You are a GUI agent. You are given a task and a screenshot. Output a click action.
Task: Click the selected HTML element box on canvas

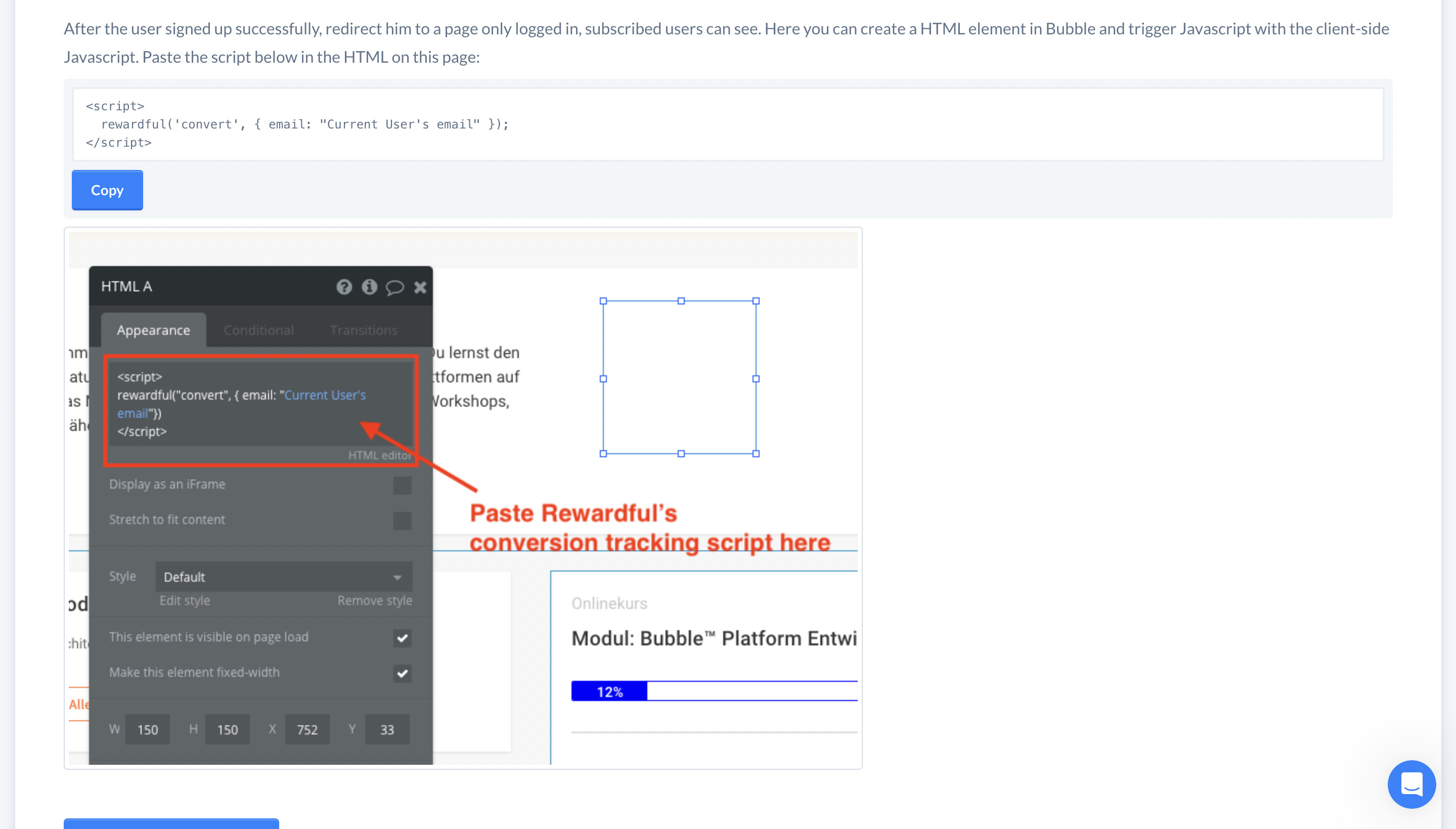click(680, 377)
